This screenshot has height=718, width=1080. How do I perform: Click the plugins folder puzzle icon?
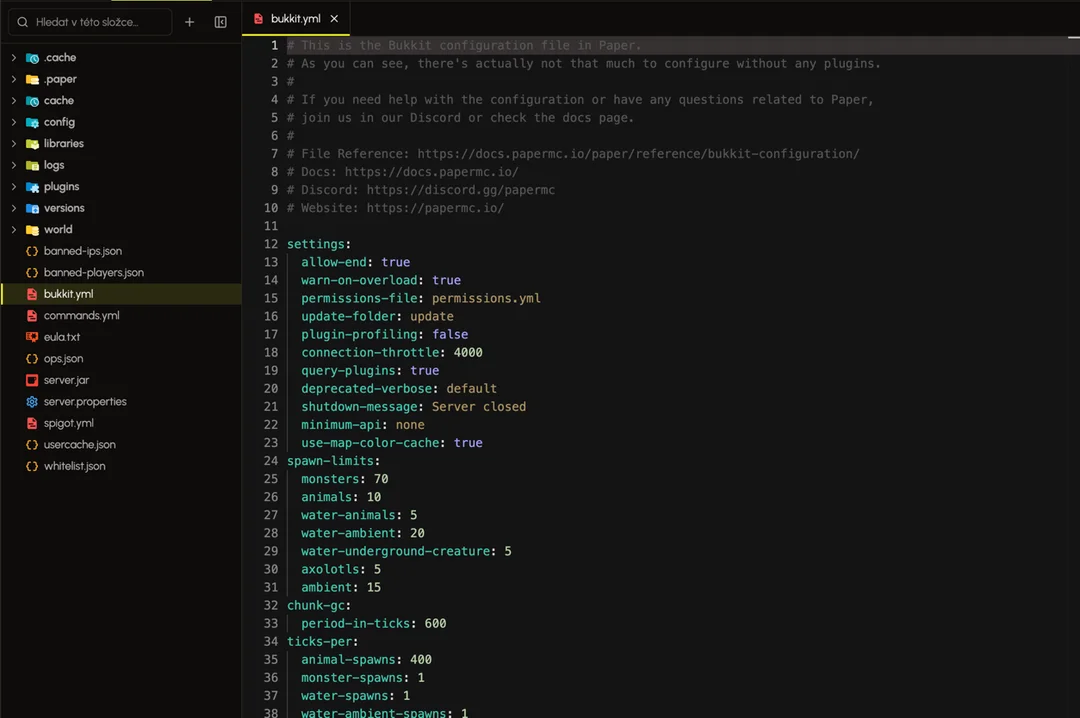(32, 187)
